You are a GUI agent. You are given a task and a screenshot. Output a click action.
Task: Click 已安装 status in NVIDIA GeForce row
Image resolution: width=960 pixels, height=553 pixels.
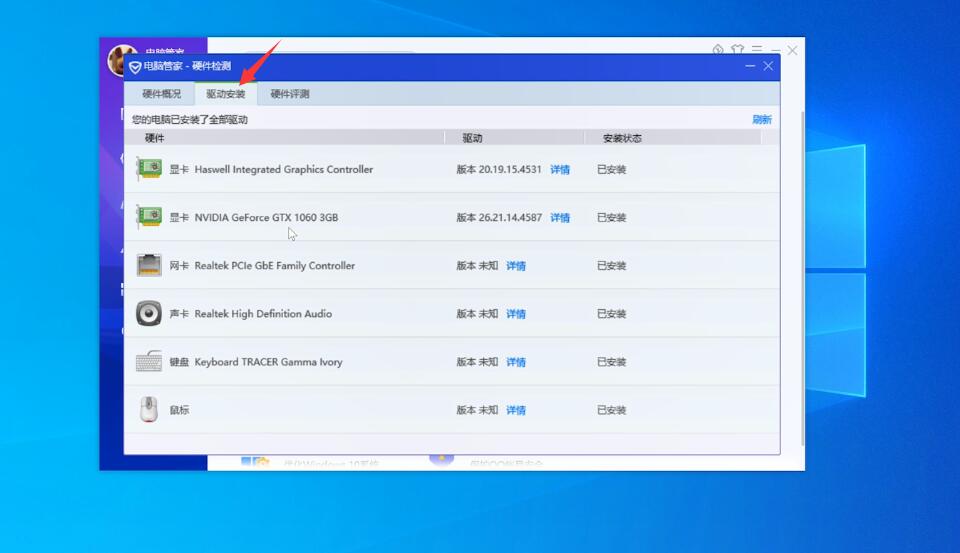[x=612, y=217]
